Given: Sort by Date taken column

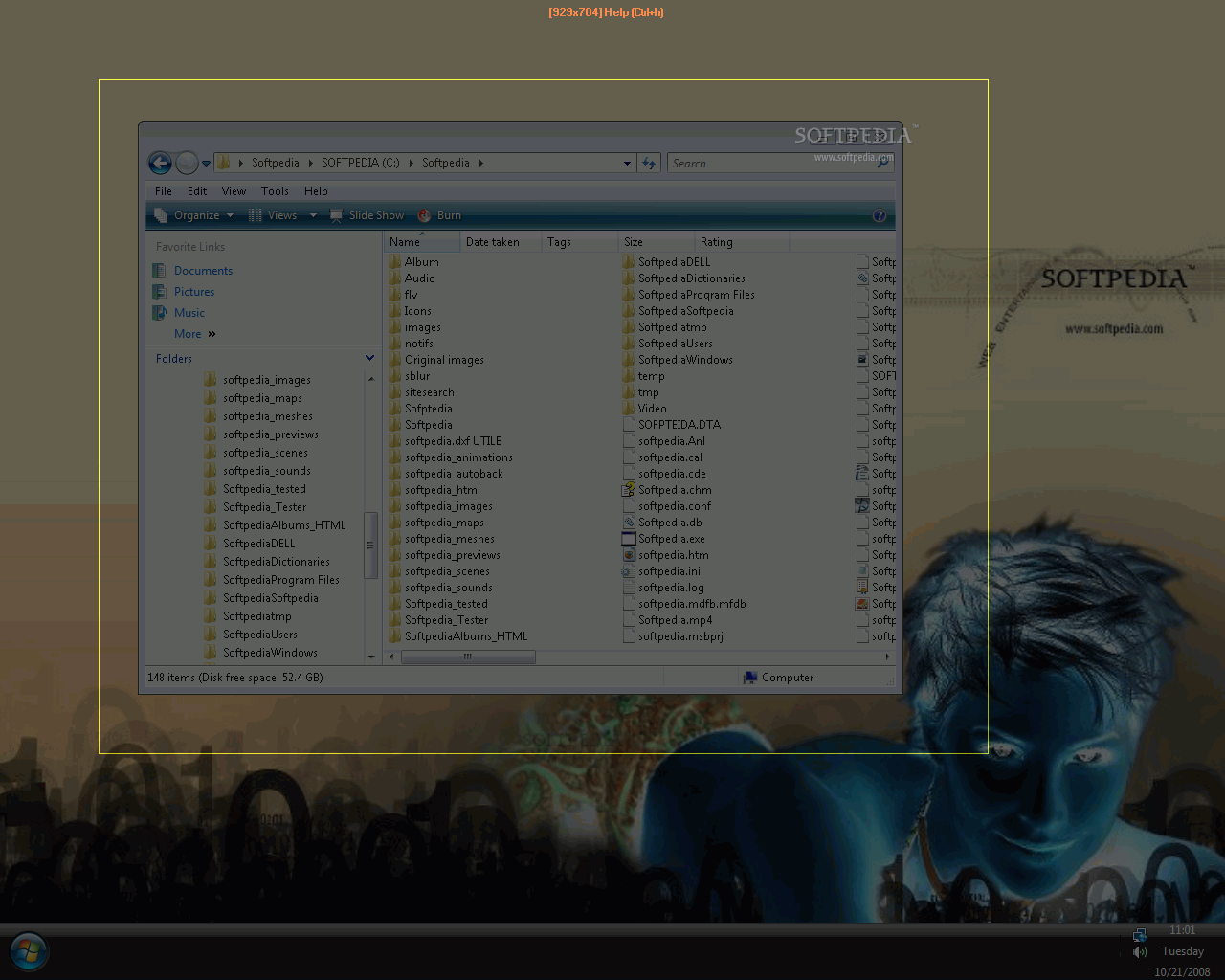Looking at the screenshot, I should click(501, 242).
